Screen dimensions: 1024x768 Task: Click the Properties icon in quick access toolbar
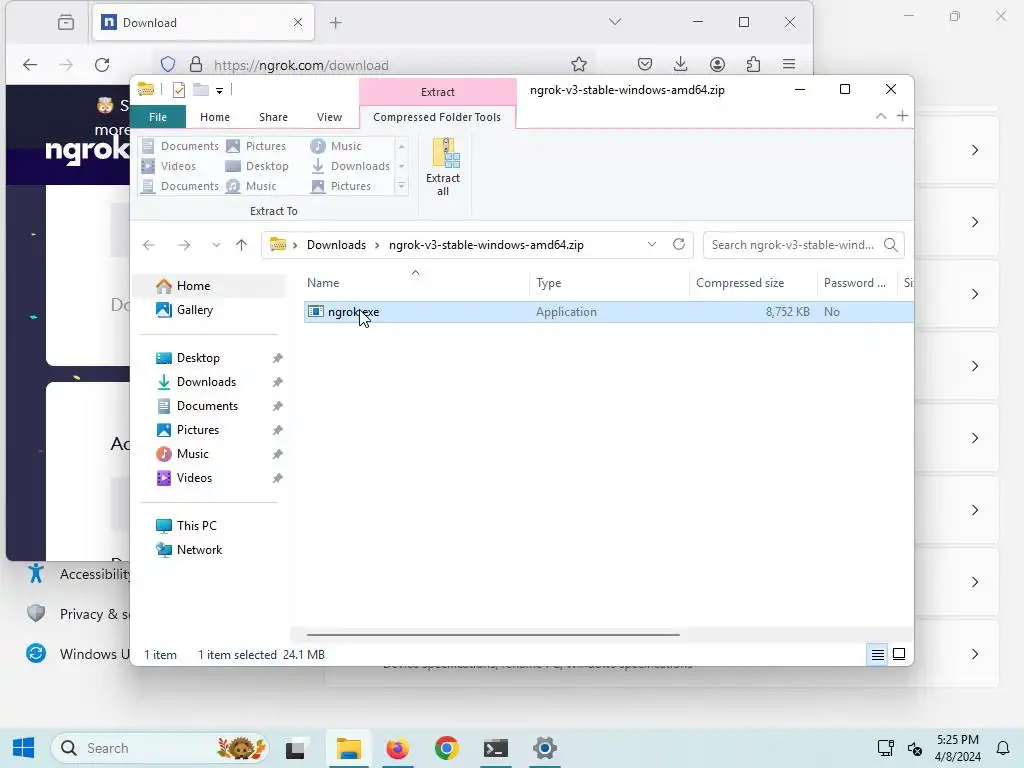point(178,90)
